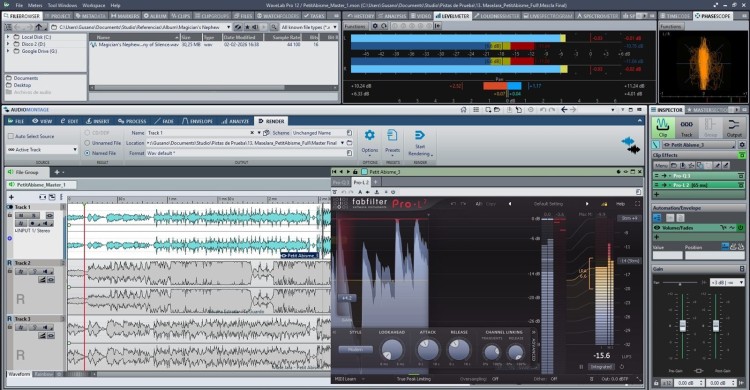Select Unnamed File radio button
Viewport: 750px width, 390px height.
click(x=87, y=143)
